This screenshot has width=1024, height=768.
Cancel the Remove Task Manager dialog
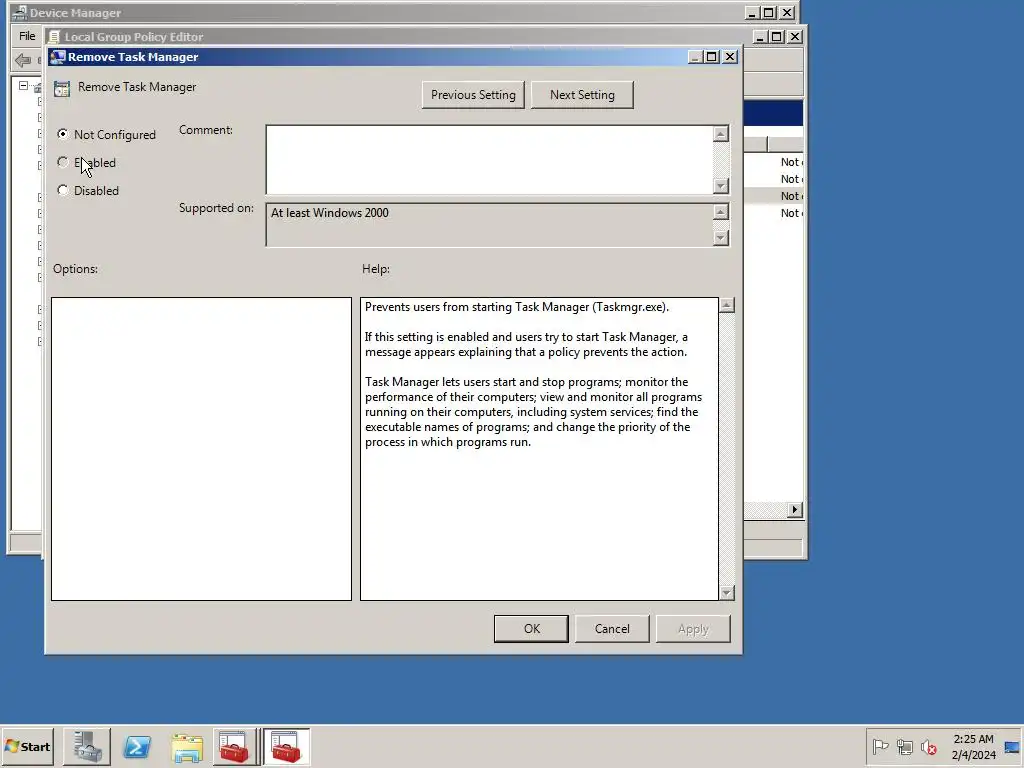coord(612,628)
